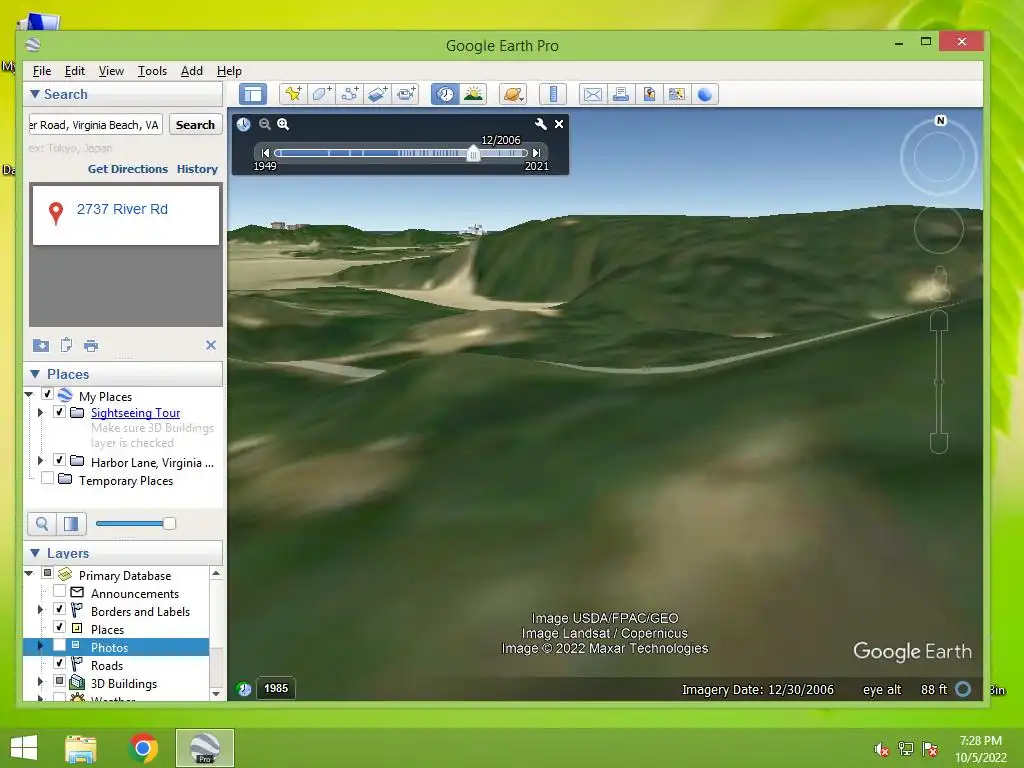Image resolution: width=1024 pixels, height=768 pixels.
Task: Open the File menu
Action: (42, 71)
